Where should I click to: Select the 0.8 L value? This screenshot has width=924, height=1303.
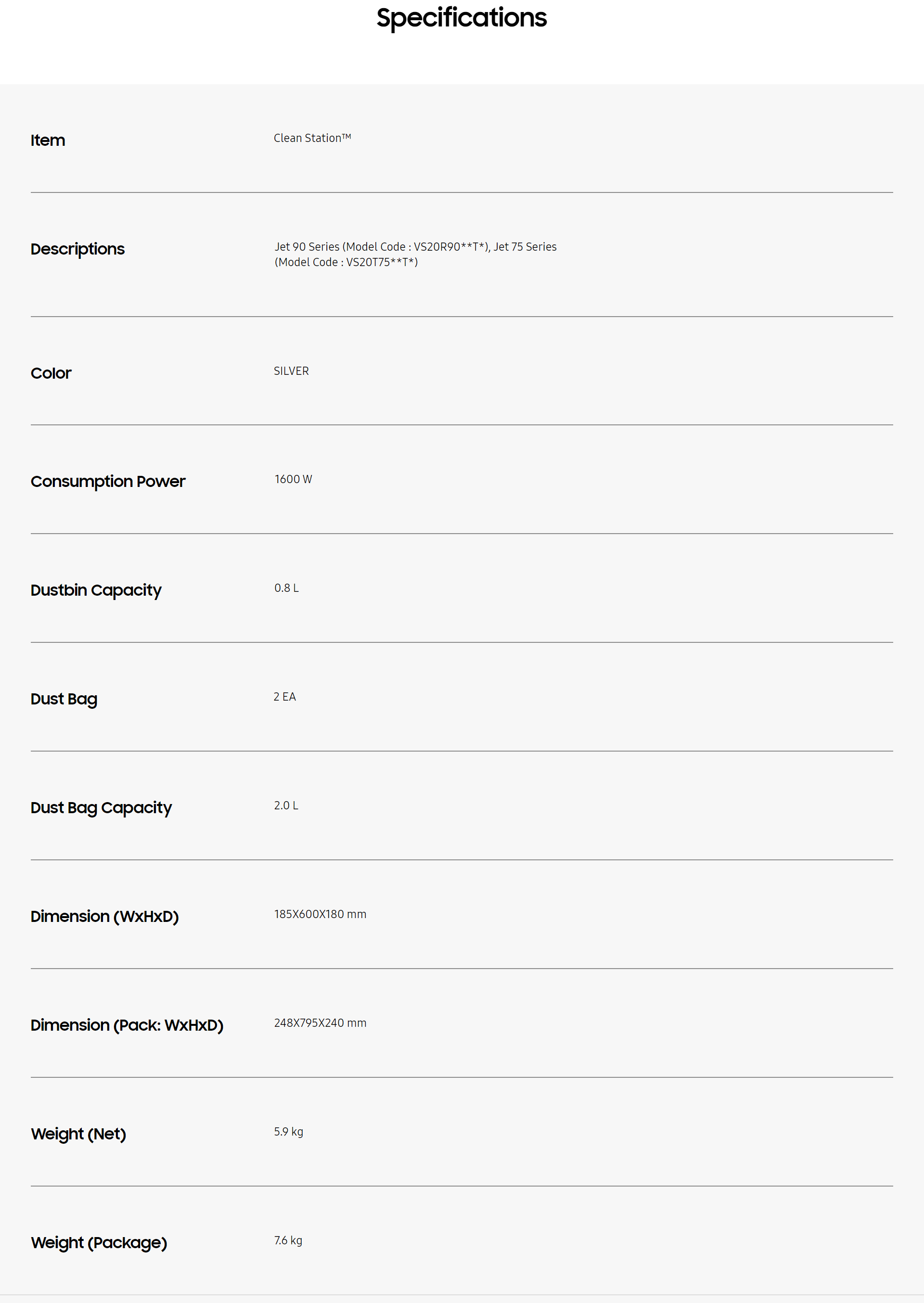(x=286, y=588)
